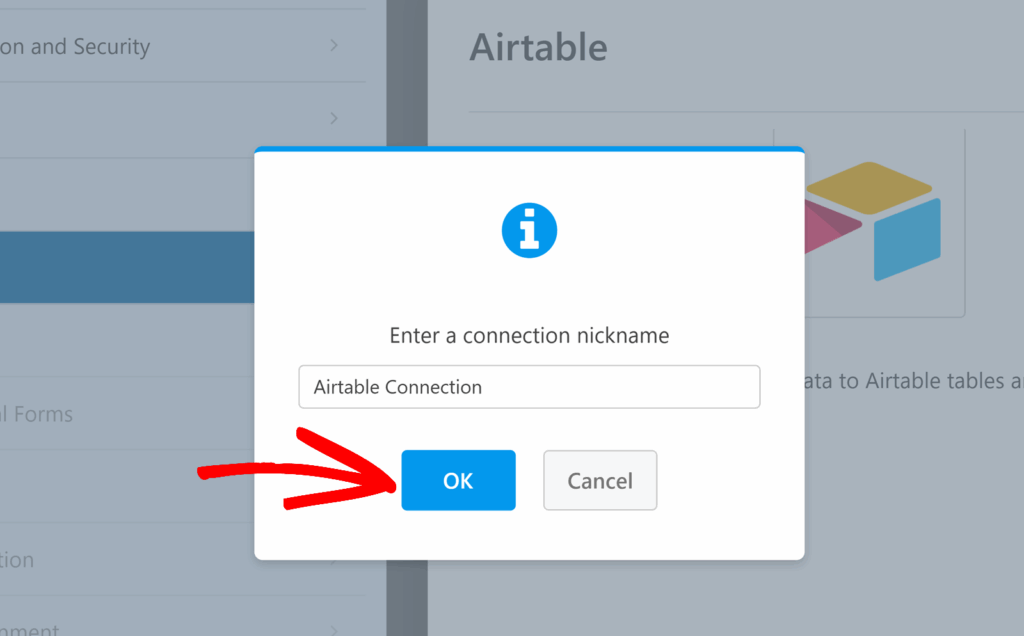Focus the Airtable Connection nickname field
Viewport: 1024px width, 636px height.
click(529, 387)
